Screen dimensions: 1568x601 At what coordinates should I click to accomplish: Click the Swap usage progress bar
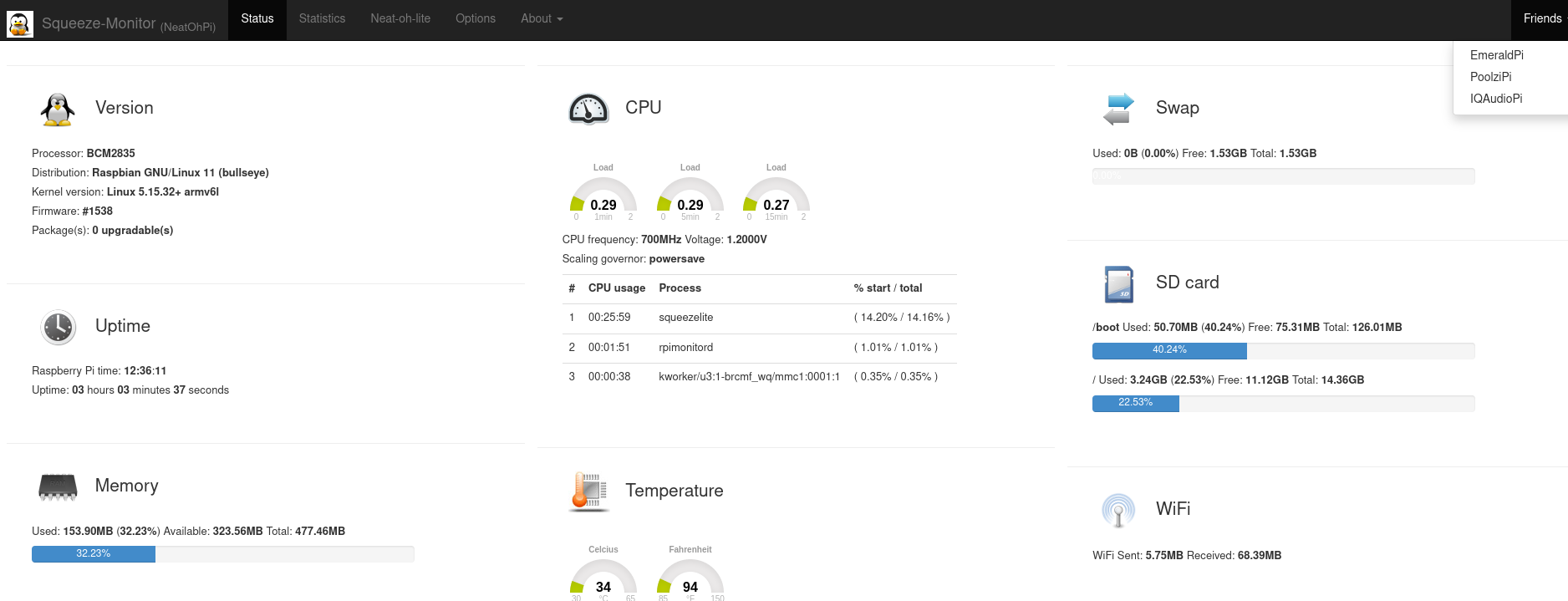pos(1283,176)
